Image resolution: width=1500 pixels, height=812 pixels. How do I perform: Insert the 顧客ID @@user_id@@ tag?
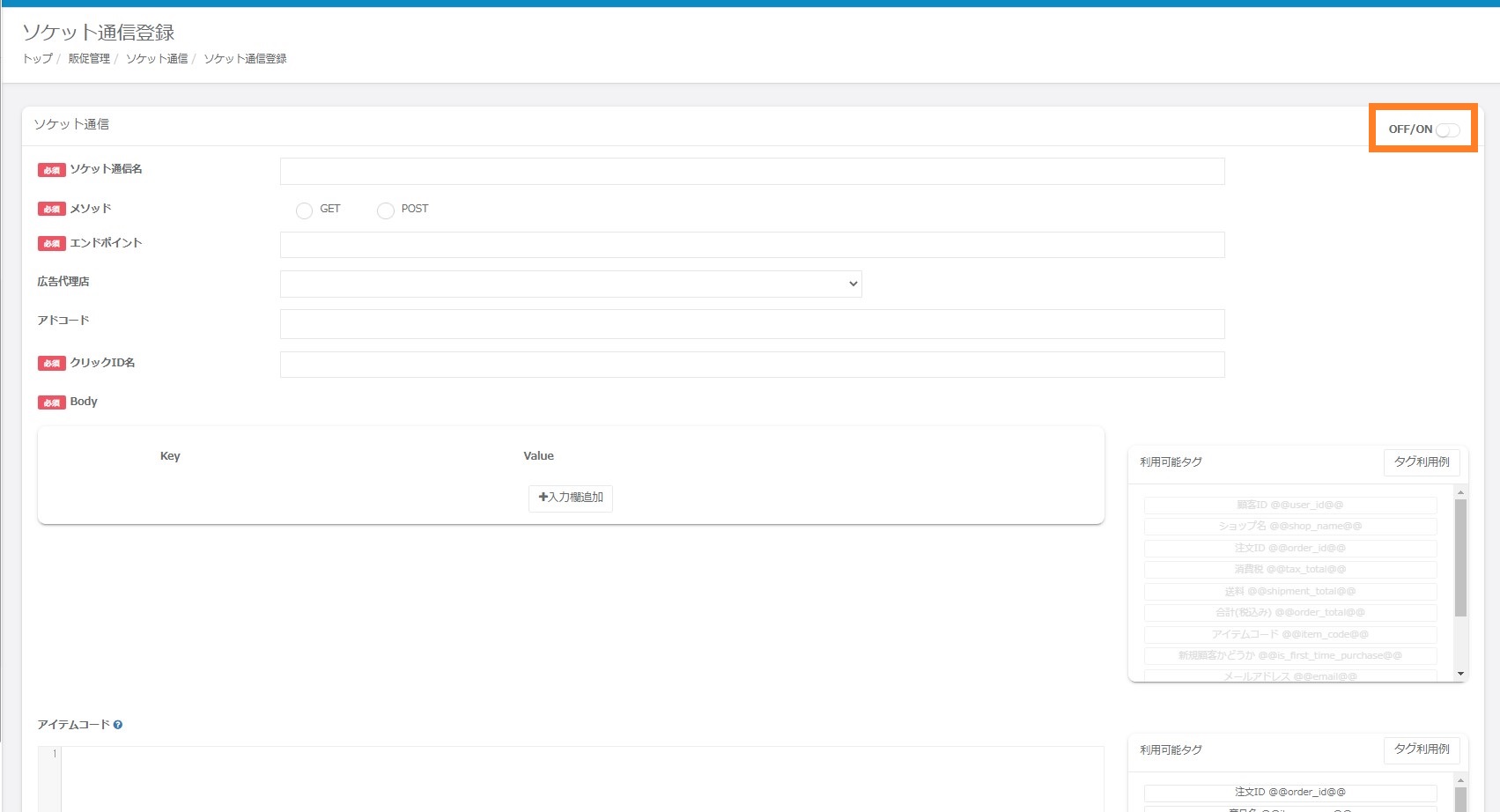coord(1289,506)
